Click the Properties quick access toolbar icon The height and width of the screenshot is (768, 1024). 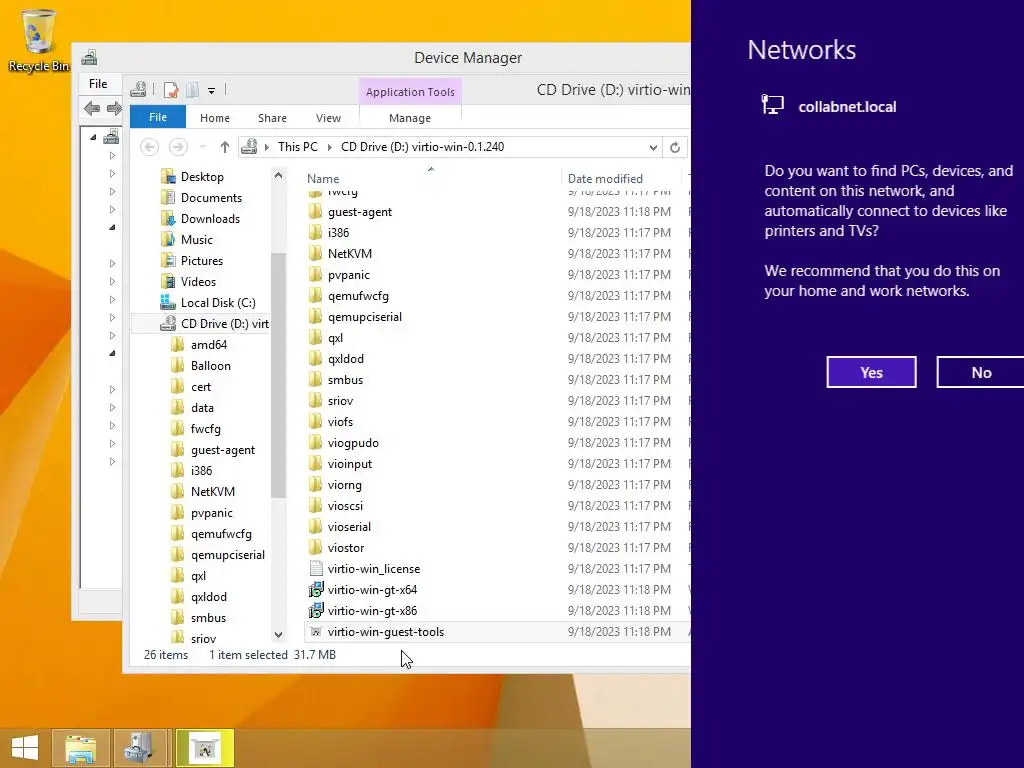point(171,89)
